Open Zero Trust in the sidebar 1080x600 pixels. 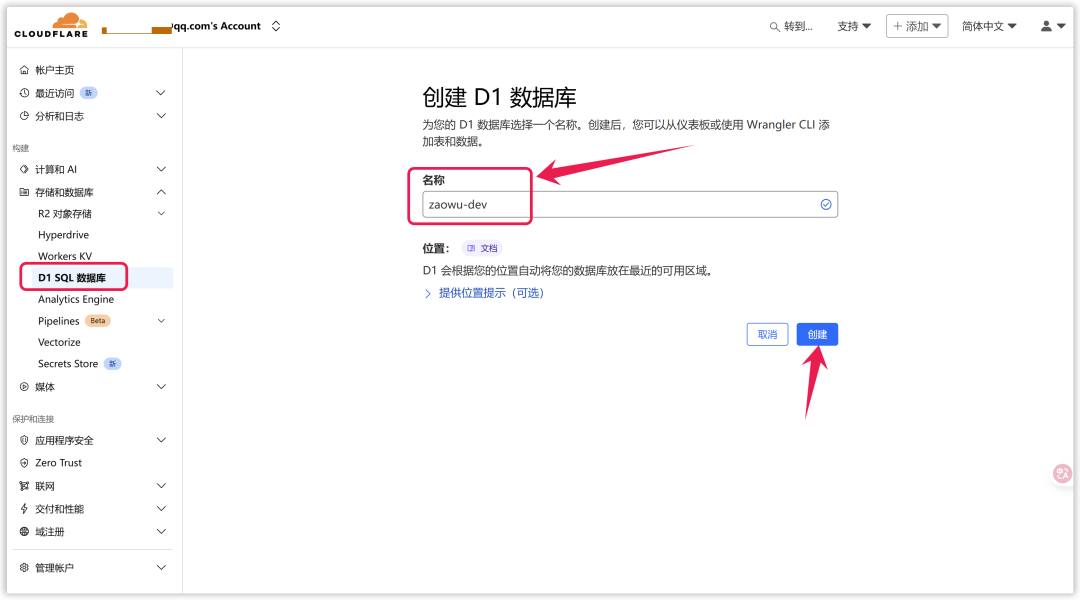tap(59, 463)
